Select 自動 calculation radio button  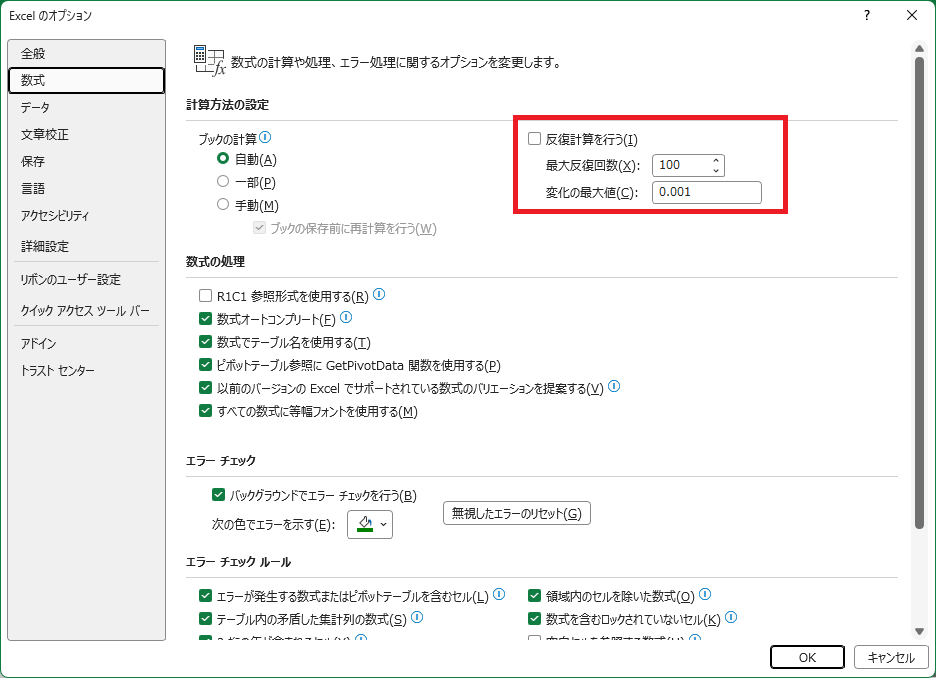pyautogui.click(x=223, y=158)
